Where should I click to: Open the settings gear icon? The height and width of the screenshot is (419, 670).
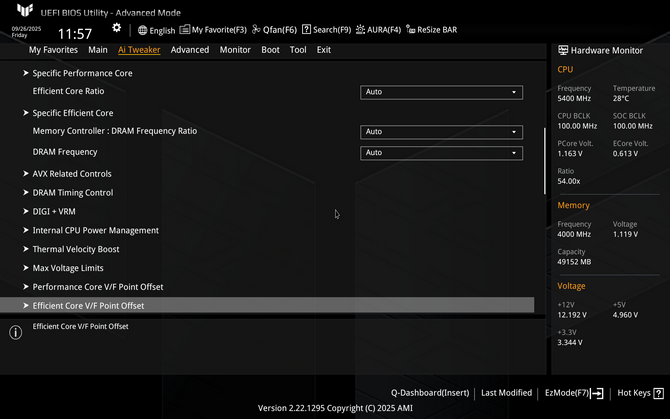116,28
